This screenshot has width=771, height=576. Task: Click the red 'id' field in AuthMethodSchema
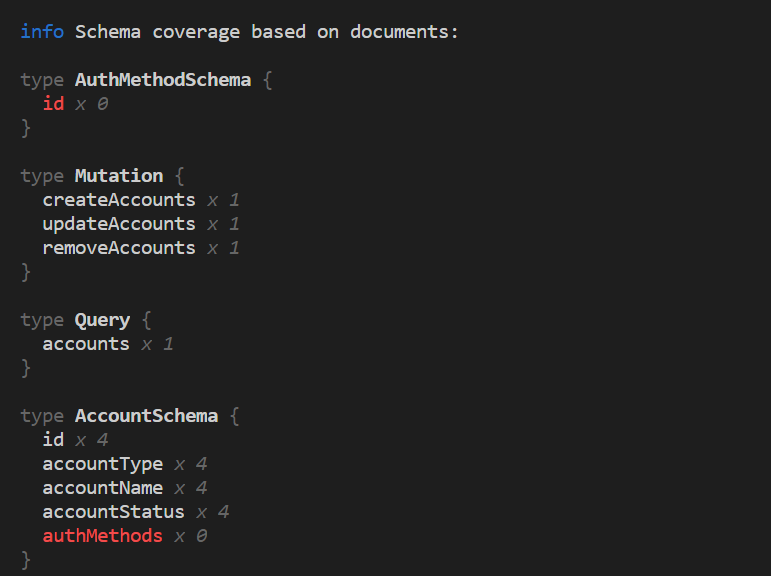(x=53, y=104)
